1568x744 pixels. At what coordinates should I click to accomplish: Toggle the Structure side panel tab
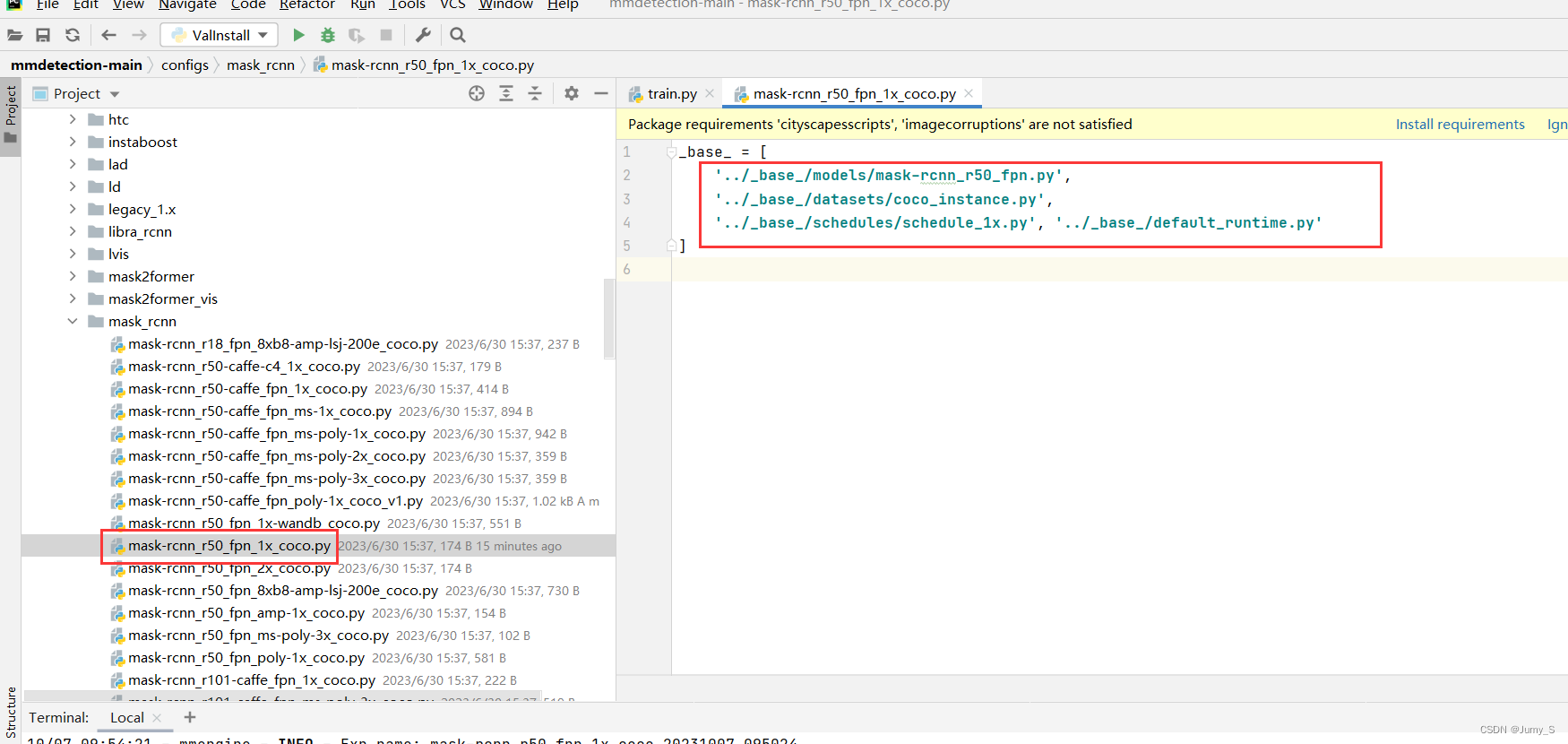(x=11, y=714)
